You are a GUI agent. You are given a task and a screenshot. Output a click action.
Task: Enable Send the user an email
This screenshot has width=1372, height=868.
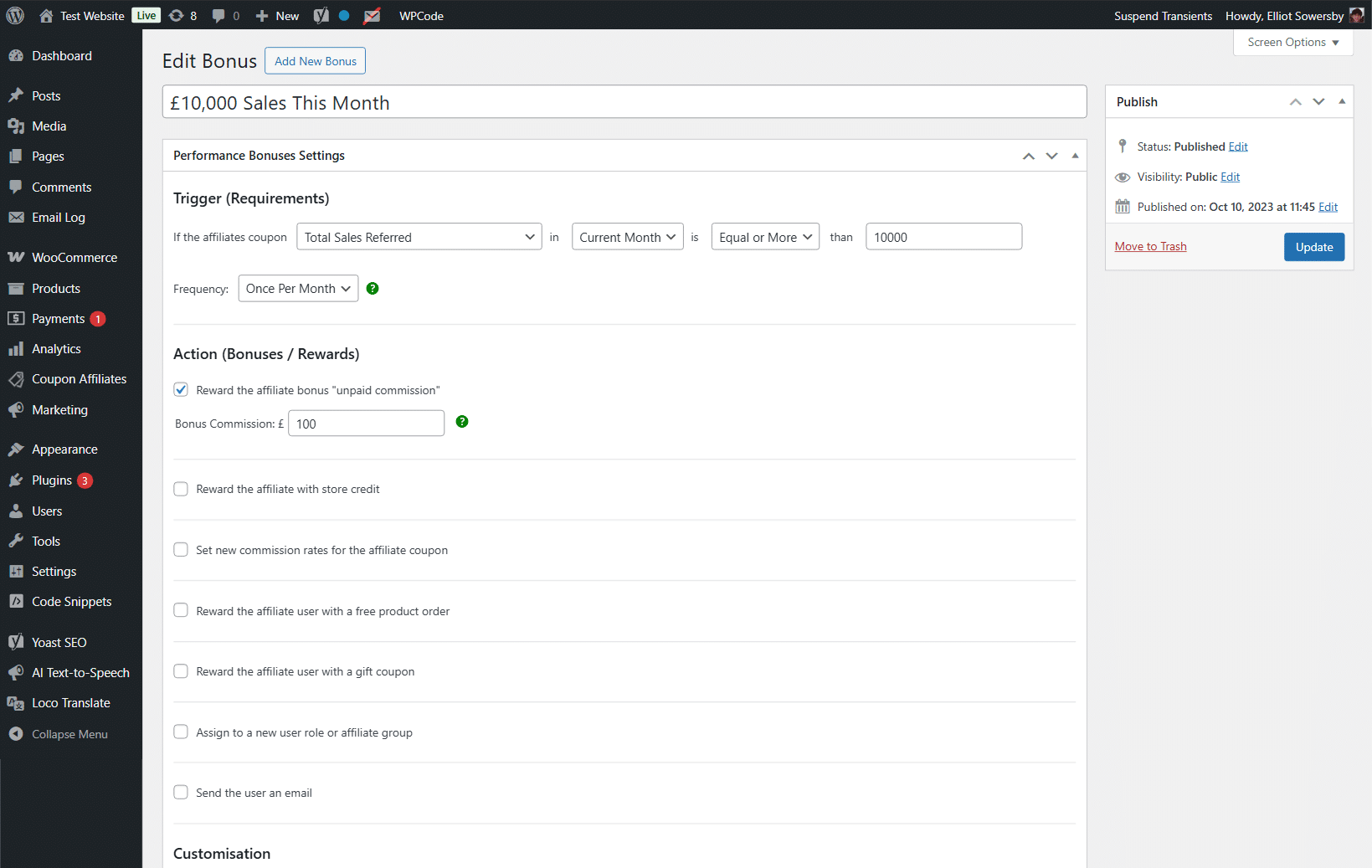(x=181, y=792)
